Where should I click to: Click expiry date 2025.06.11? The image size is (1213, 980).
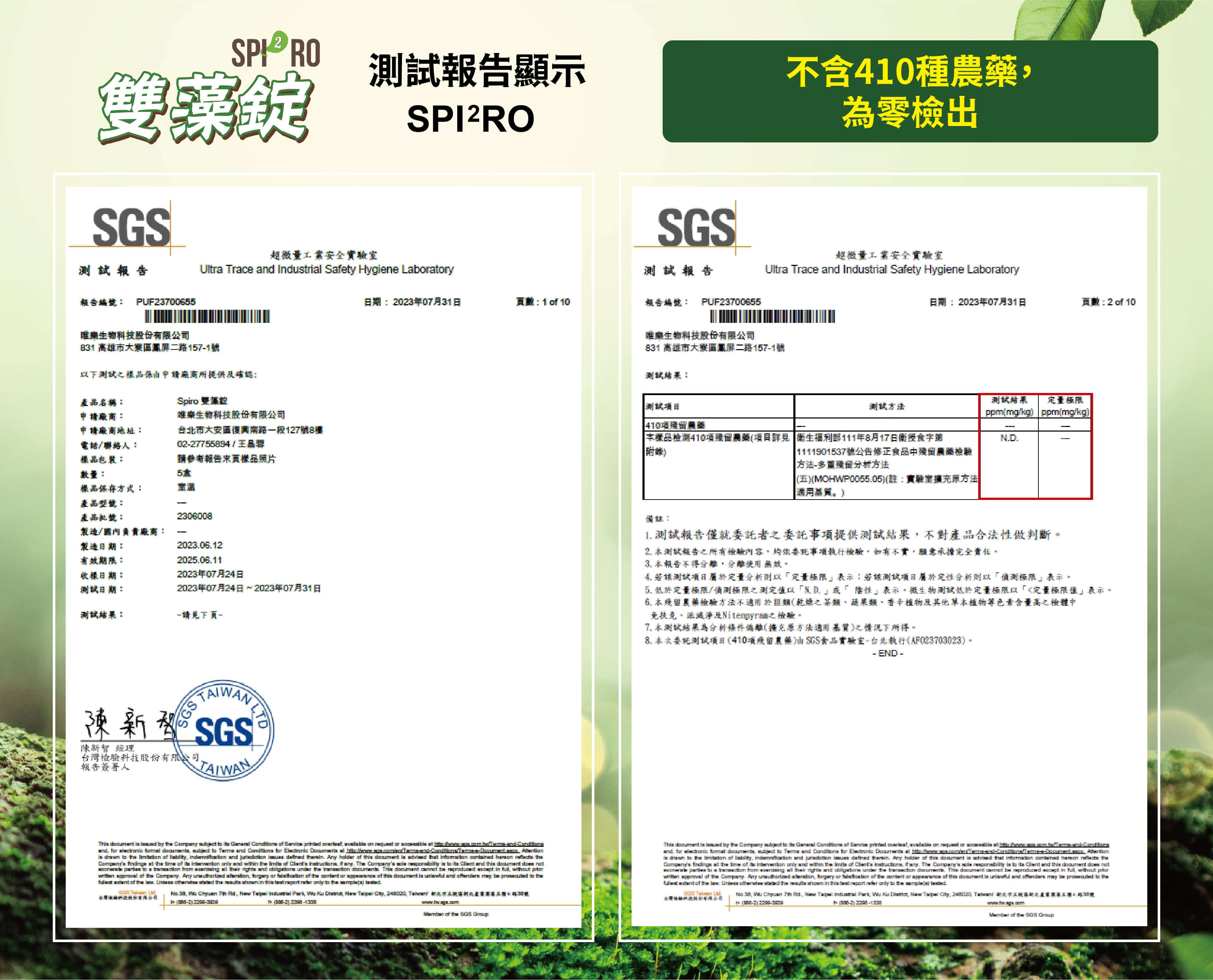pos(199,559)
